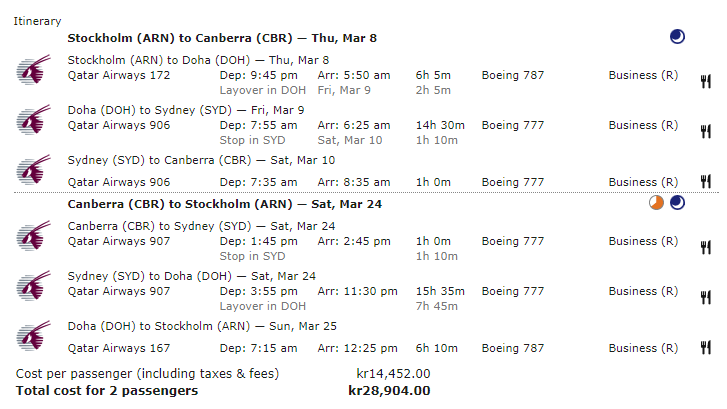The height and width of the screenshot is (409, 727).
Task: Click orange layover icon on return trip header
Action: pos(656,203)
